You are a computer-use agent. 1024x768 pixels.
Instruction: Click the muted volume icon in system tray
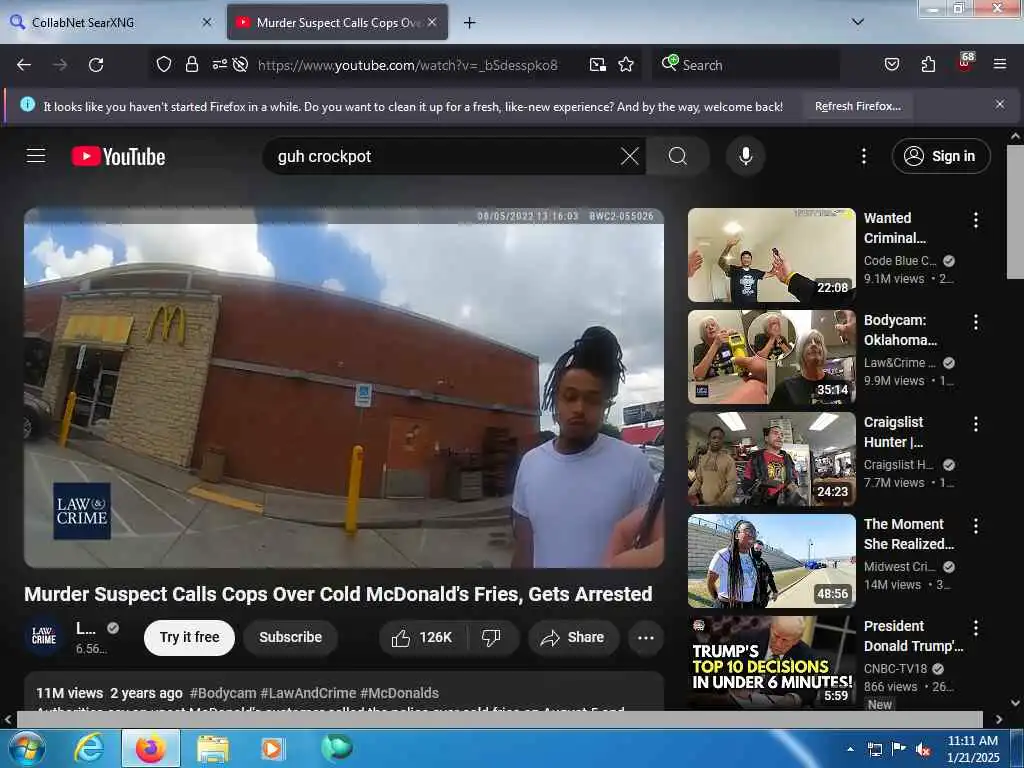pyautogui.click(x=923, y=750)
